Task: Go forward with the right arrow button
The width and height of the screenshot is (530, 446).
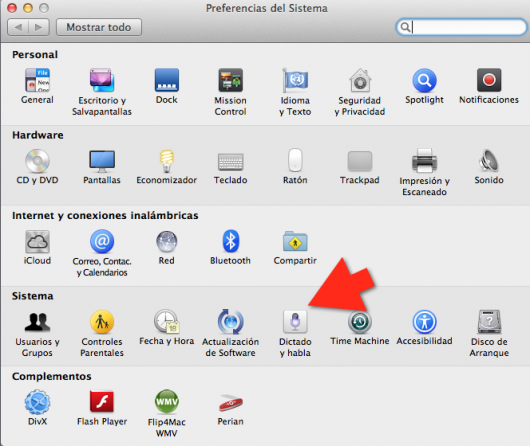Action: point(39,27)
